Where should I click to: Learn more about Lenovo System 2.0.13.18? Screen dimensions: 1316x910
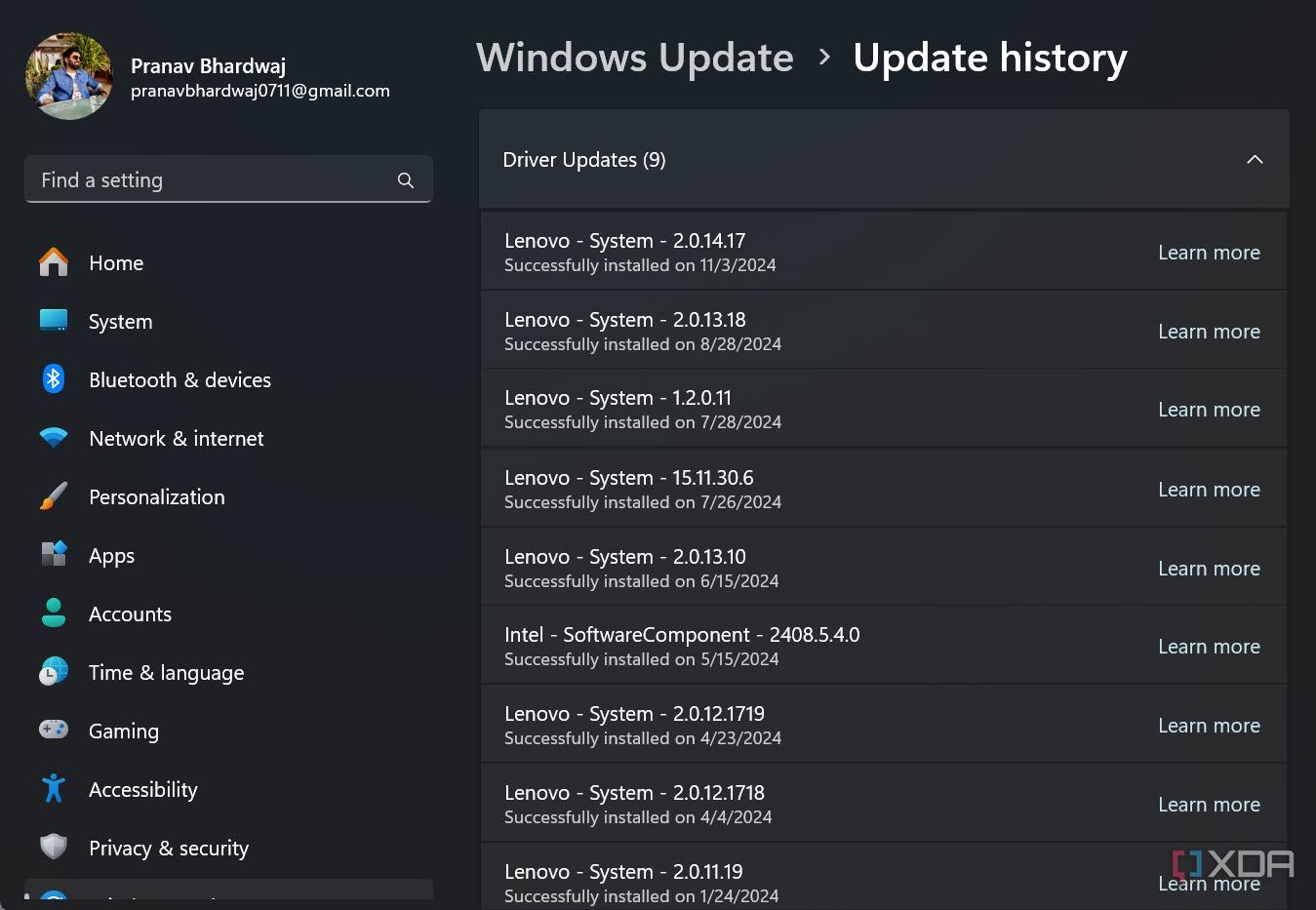tap(1209, 332)
